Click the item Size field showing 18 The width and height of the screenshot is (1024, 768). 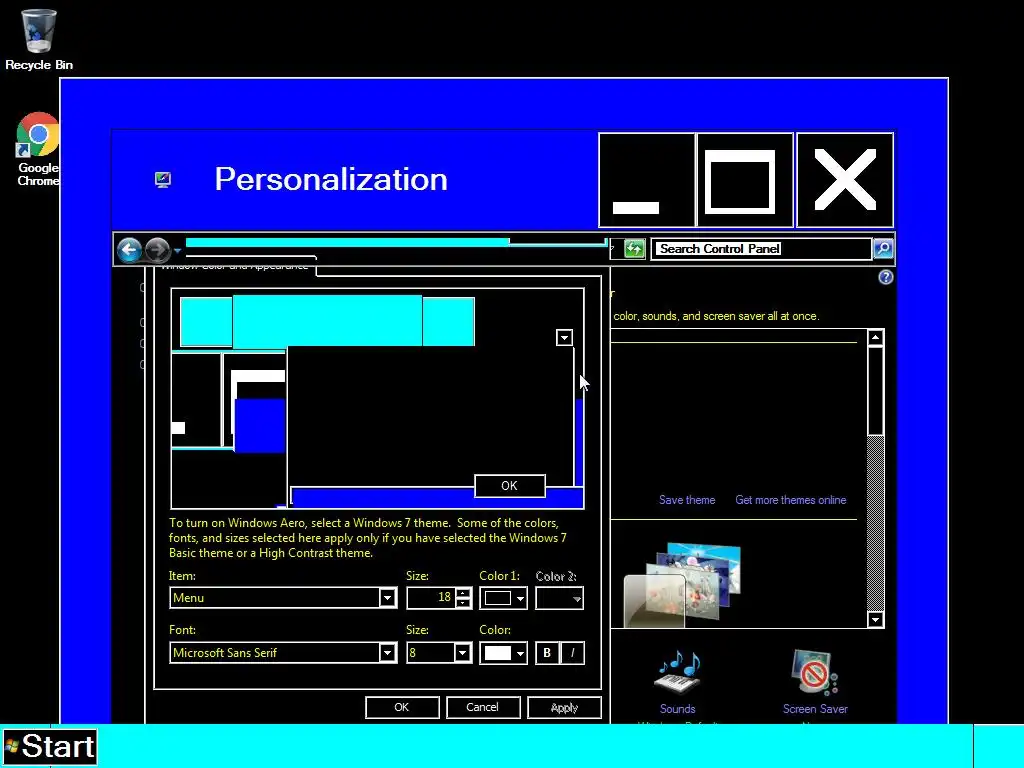(431, 598)
